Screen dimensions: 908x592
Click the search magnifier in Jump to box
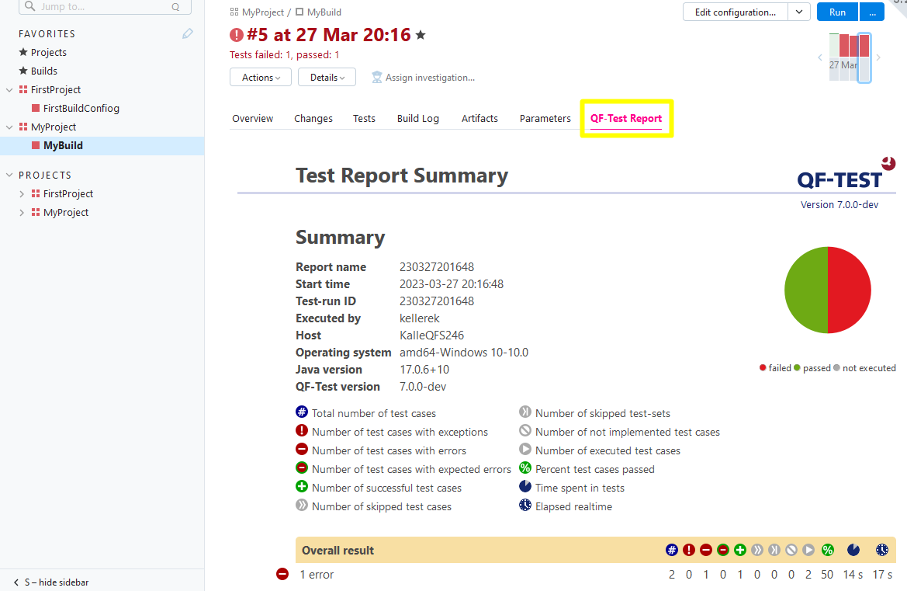(176, 7)
